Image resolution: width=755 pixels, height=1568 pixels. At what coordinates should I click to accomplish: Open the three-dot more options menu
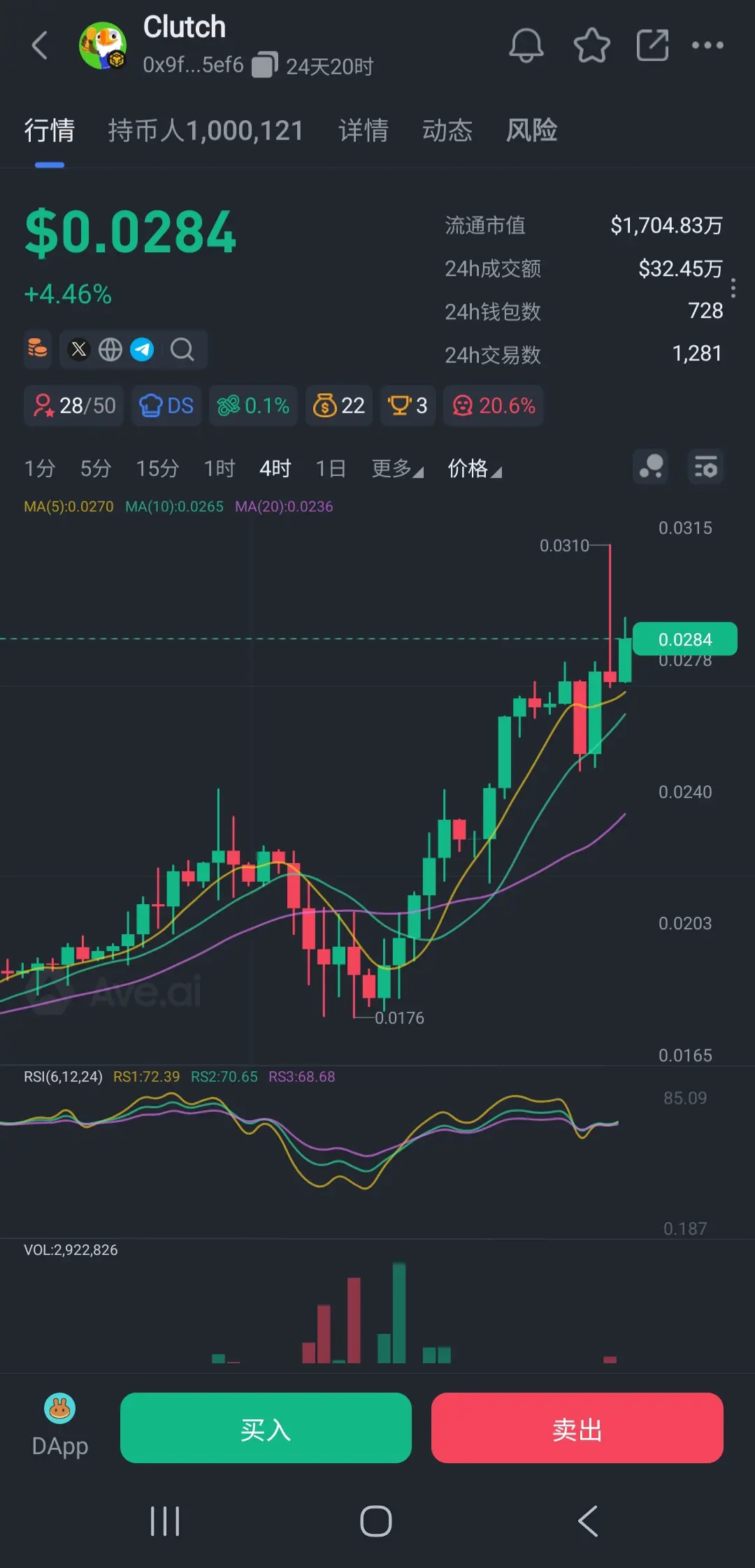707,45
